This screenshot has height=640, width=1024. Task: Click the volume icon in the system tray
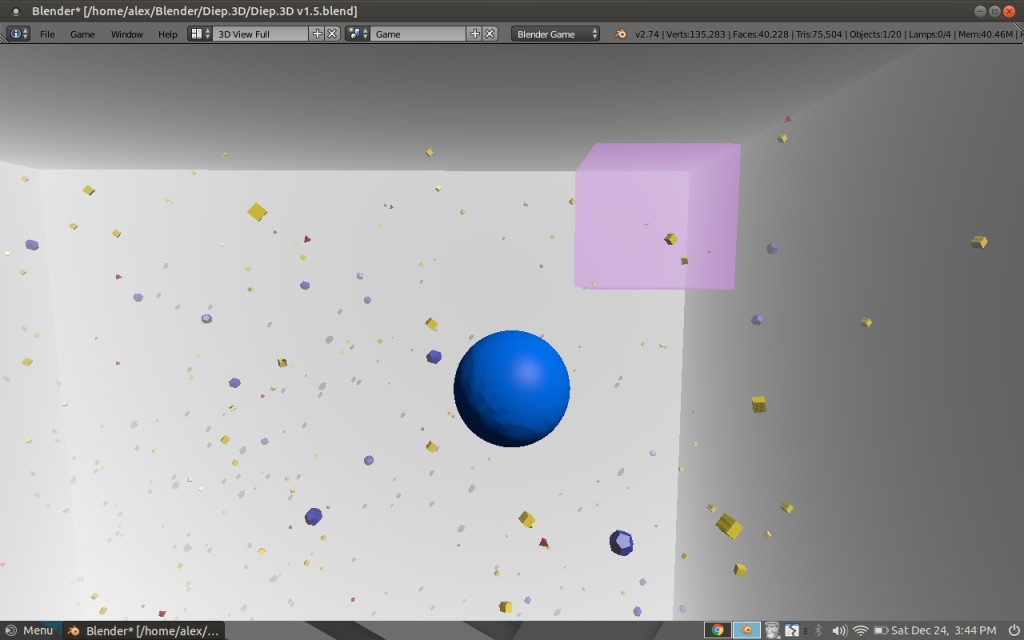(x=839, y=630)
